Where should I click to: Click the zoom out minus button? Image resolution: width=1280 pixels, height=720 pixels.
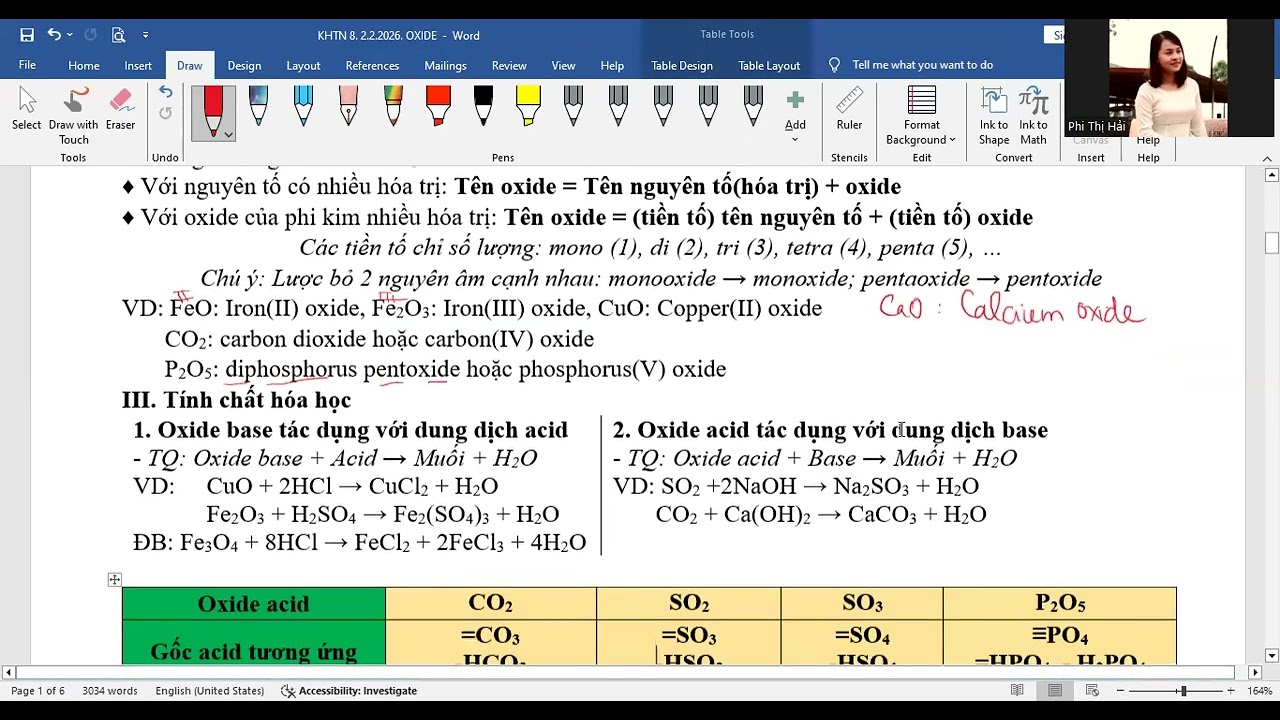(x=1120, y=691)
